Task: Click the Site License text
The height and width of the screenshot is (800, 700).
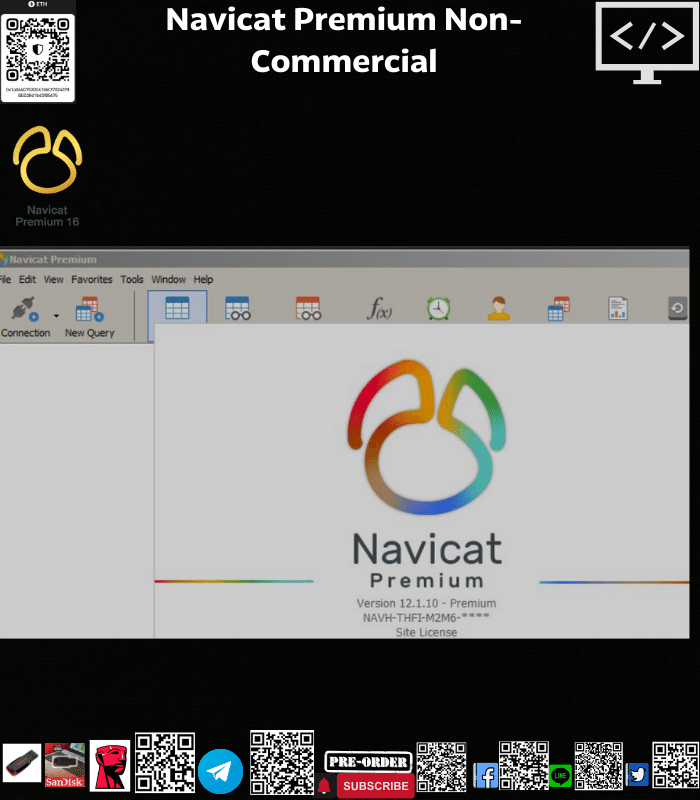Action: point(426,632)
